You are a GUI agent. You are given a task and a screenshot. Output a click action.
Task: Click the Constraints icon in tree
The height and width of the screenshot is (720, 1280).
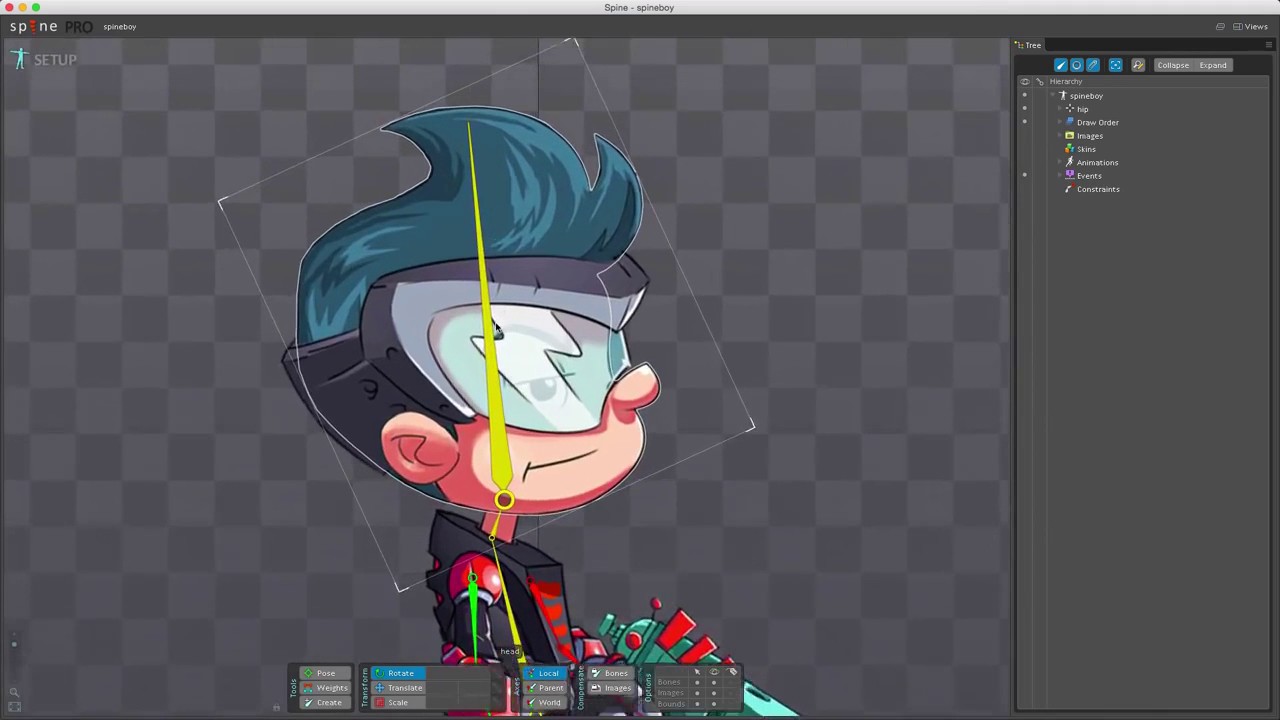pyautogui.click(x=1070, y=189)
